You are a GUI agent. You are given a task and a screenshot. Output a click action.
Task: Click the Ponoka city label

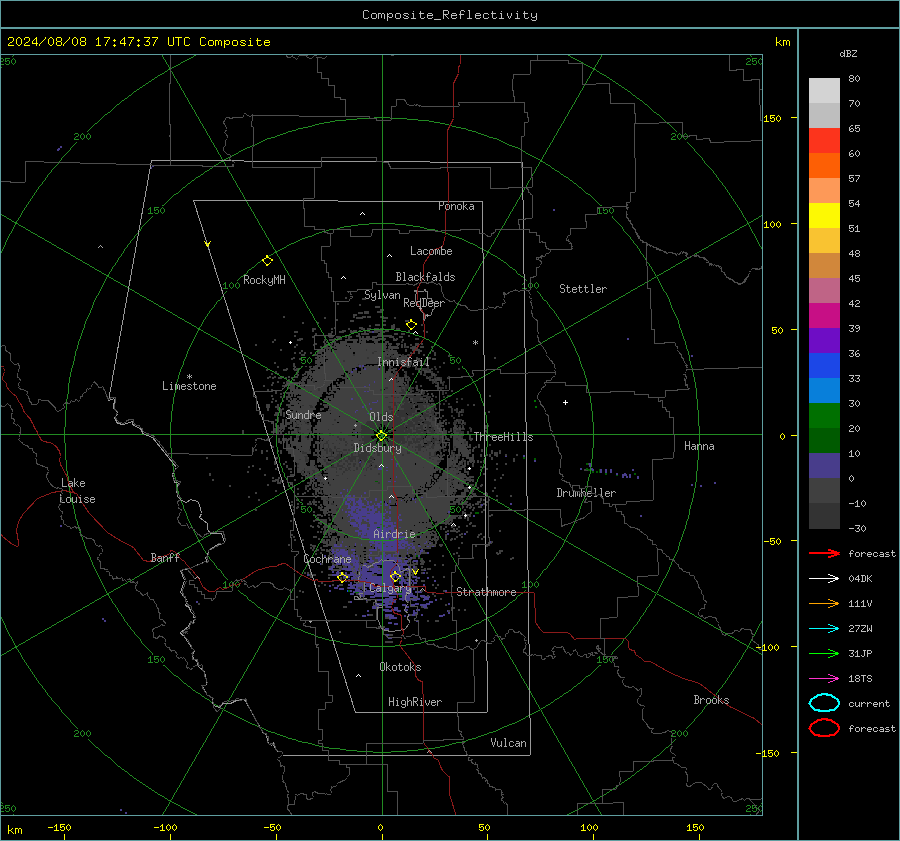456,206
